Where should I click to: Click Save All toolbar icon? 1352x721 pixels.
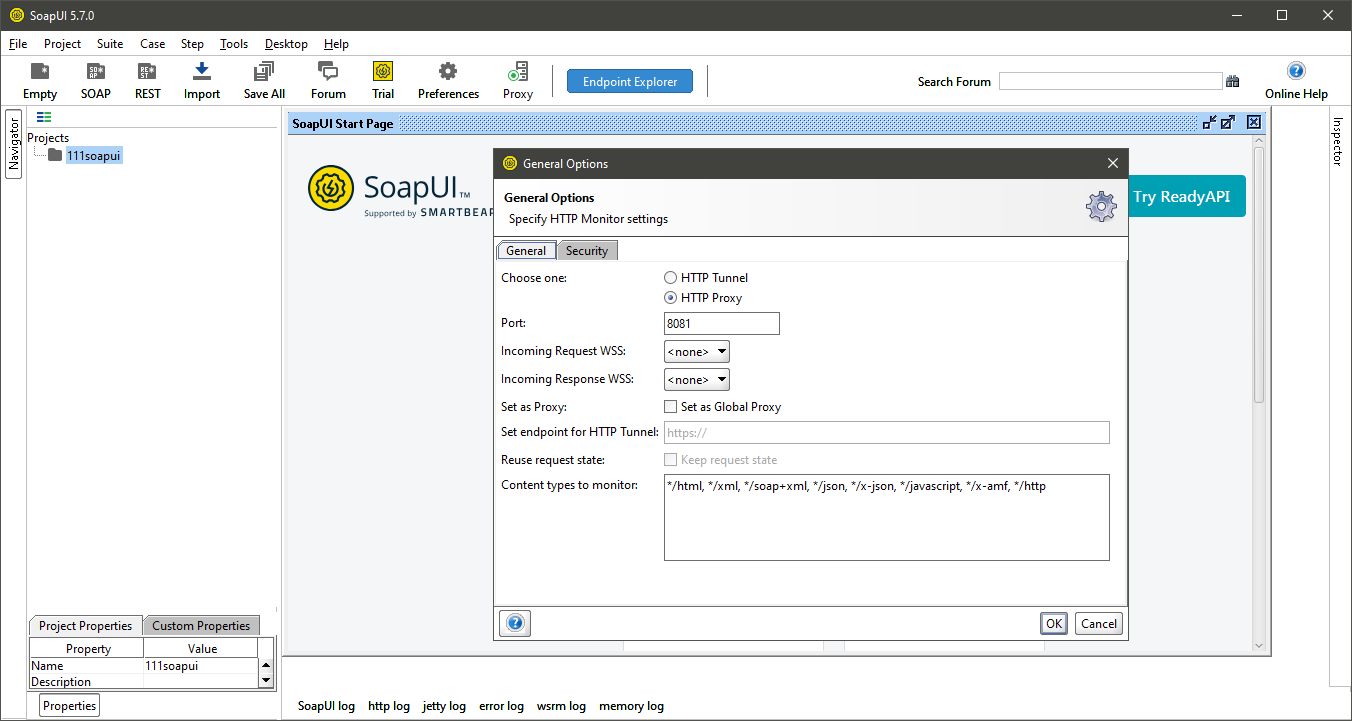pyautogui.click(x=264, y=80)
